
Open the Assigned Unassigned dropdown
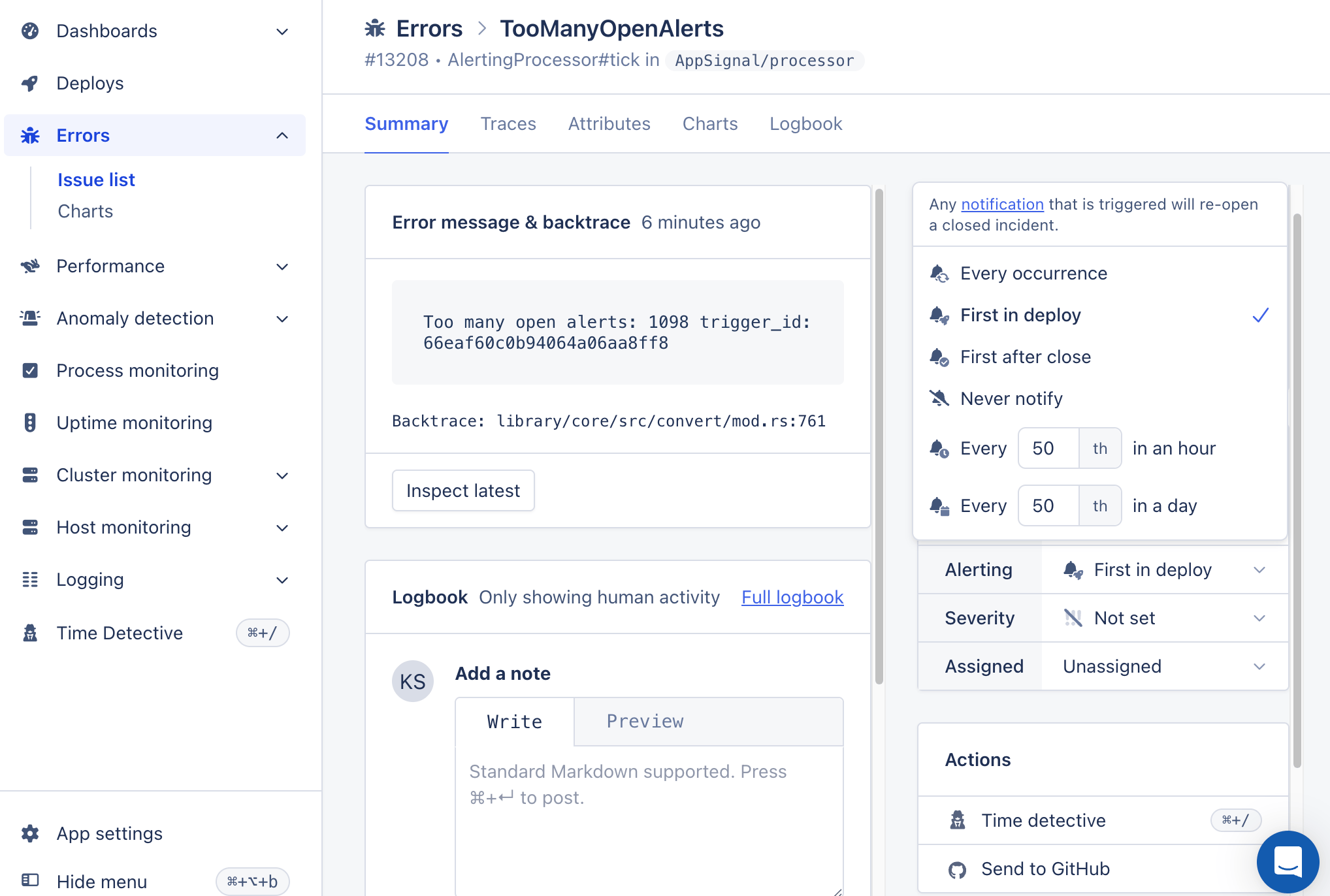(x=1165, y=667)
